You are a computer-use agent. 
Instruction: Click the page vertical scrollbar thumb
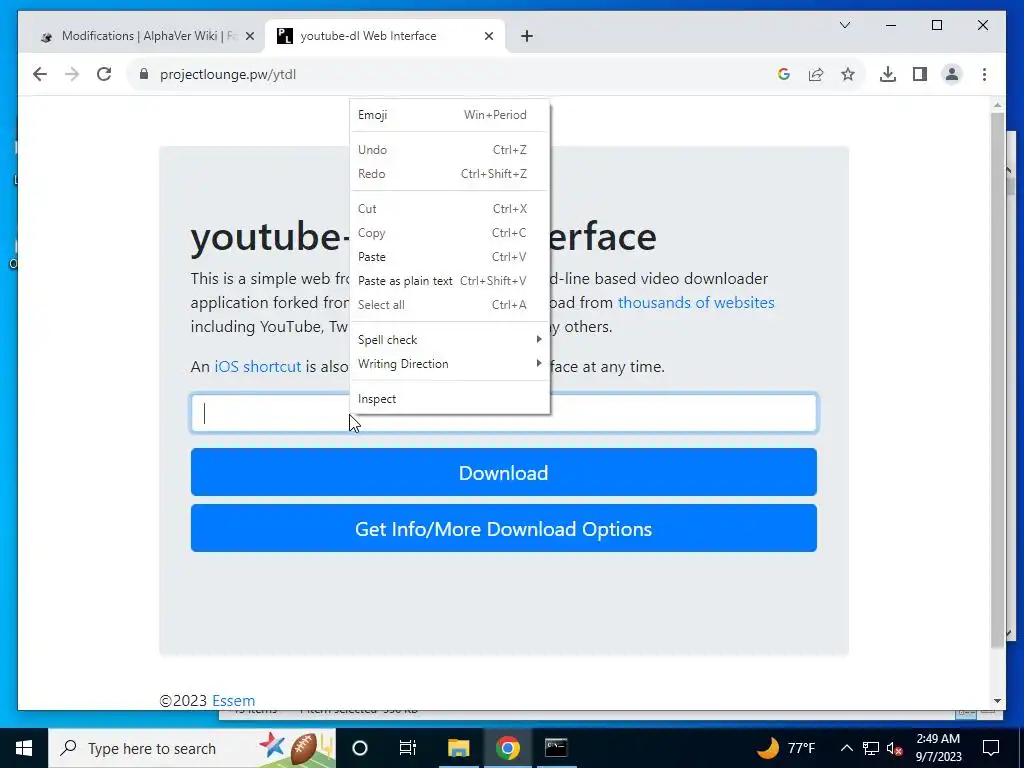point(997,380)
